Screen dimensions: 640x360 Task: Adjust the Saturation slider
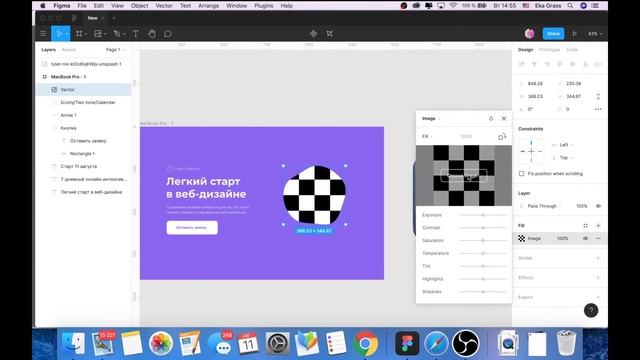[x=483, y=240]
